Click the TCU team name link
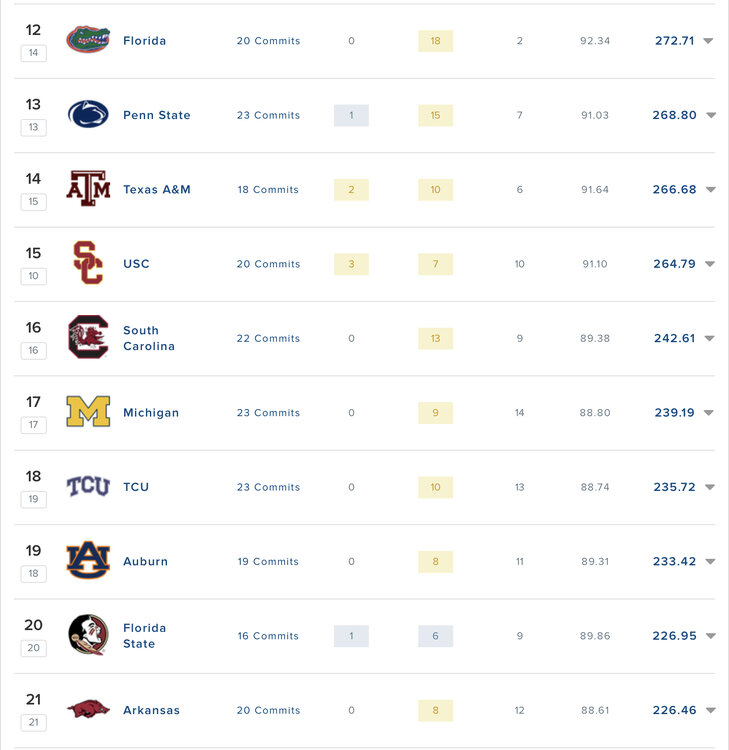Screen dimensions: 729x750 point(136,487)
